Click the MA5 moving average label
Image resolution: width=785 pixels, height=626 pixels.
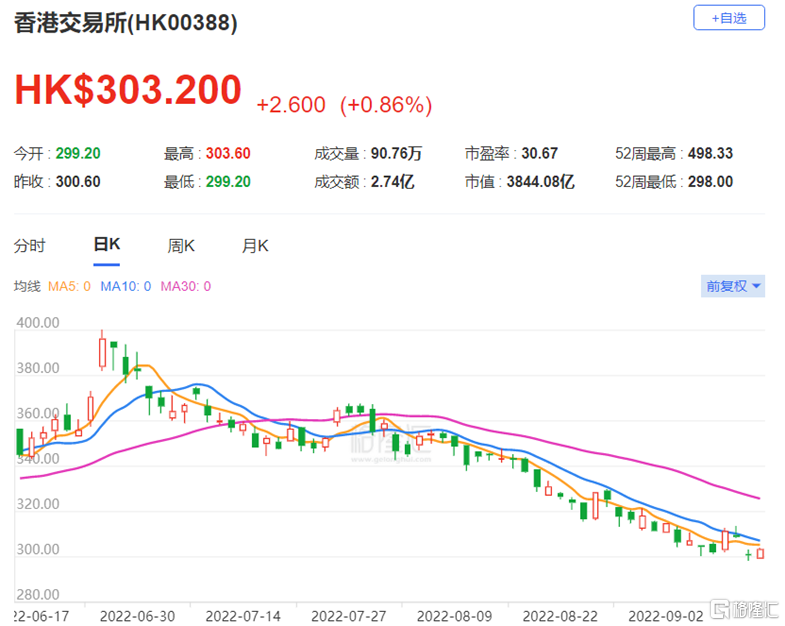point(69,286)
